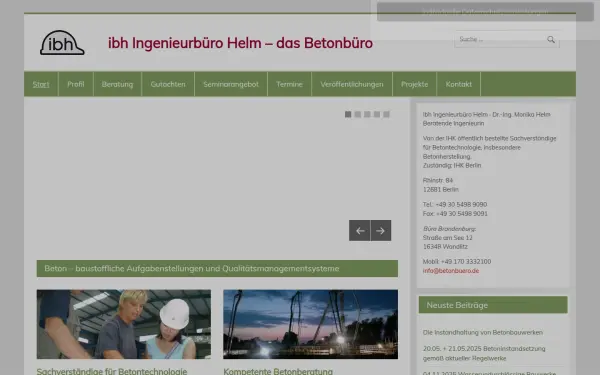The height and width of the screenshot is (375, 600).
Task: Click thumbnail of people with white helmet
Action: click(124, 324)
